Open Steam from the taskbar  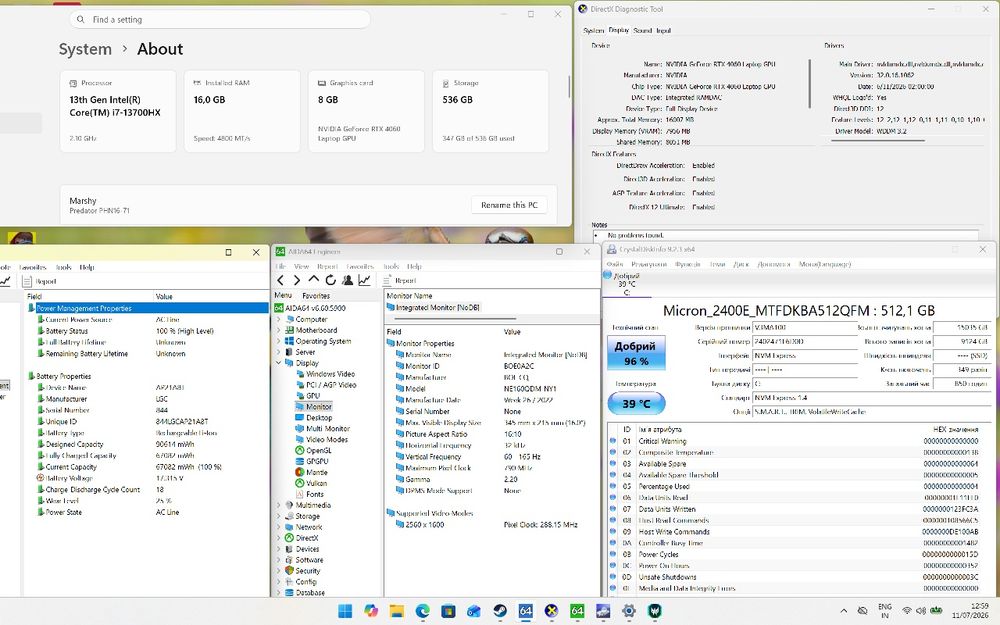point(500,611)
